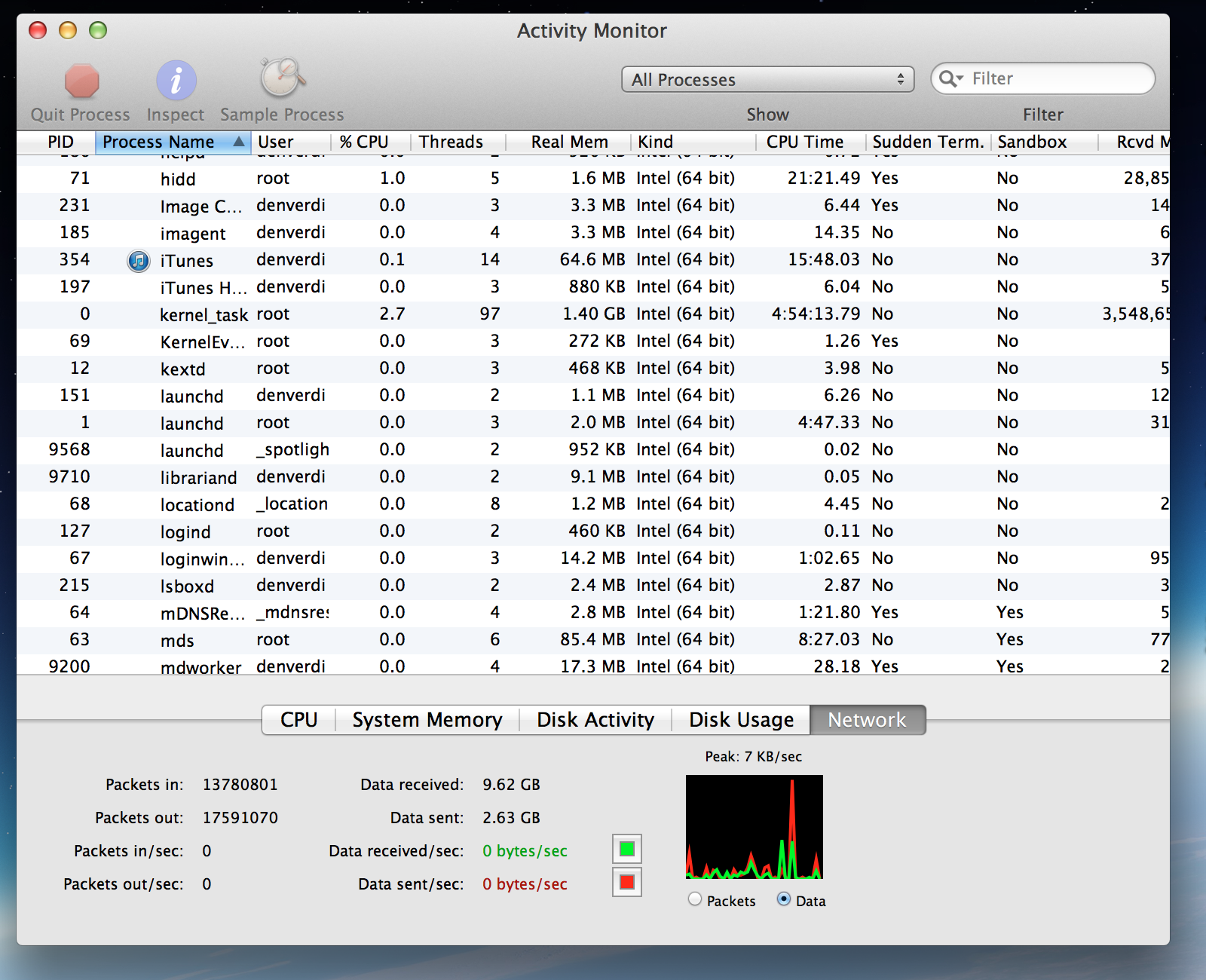Sort by Real Mem column header
Image resolution: width=1206 pixels, height=980 pixels.
[x=569, y=142]
